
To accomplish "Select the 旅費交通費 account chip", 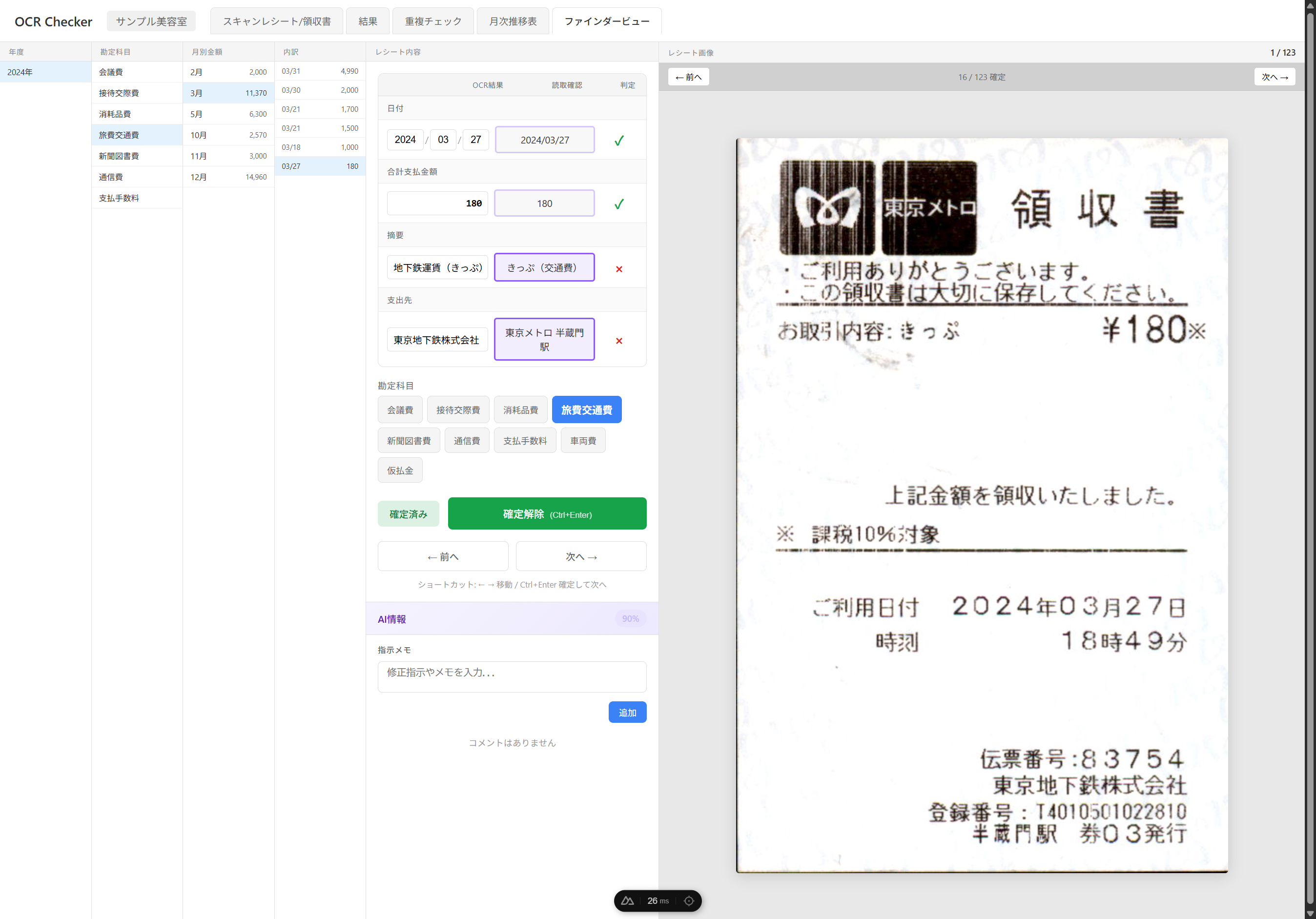I will tap(586, 409).
